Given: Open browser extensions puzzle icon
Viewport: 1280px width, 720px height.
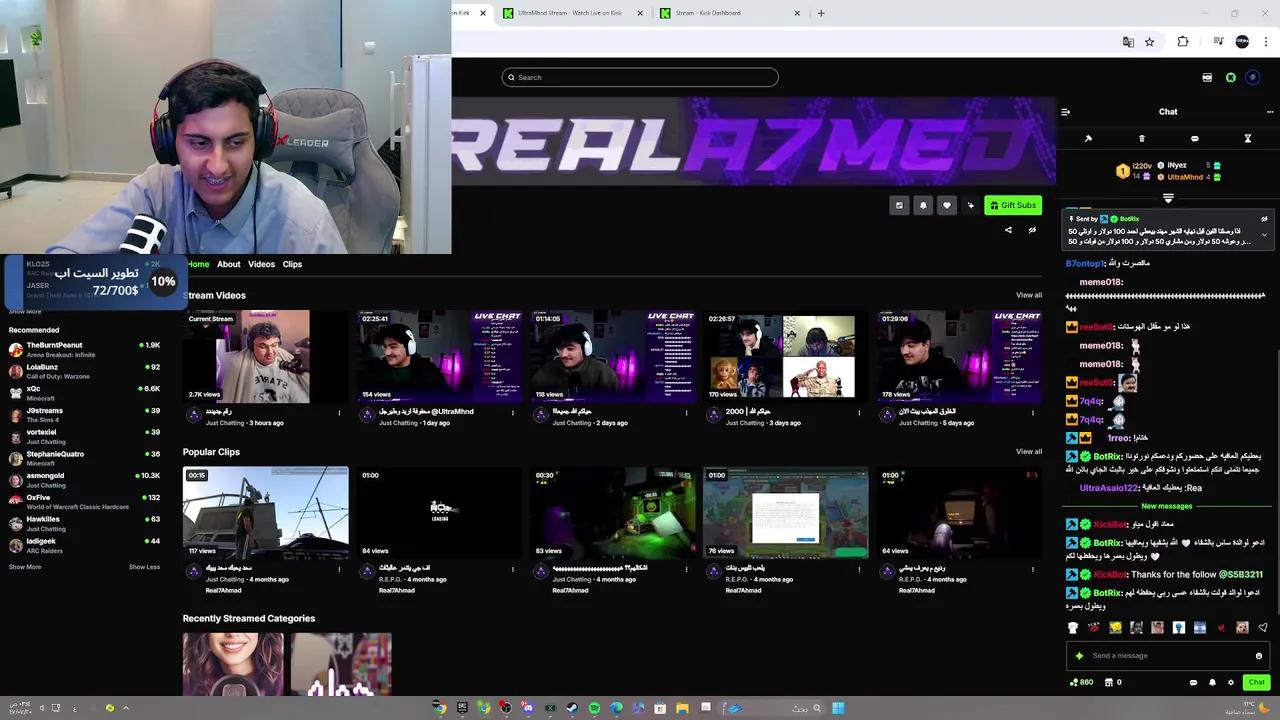Looking at the screenshot, I should 1183,42.
